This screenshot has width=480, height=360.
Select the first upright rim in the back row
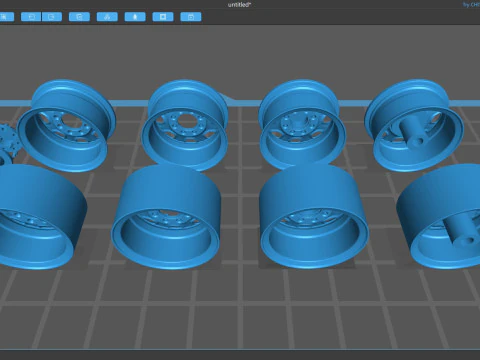(67, 125)
